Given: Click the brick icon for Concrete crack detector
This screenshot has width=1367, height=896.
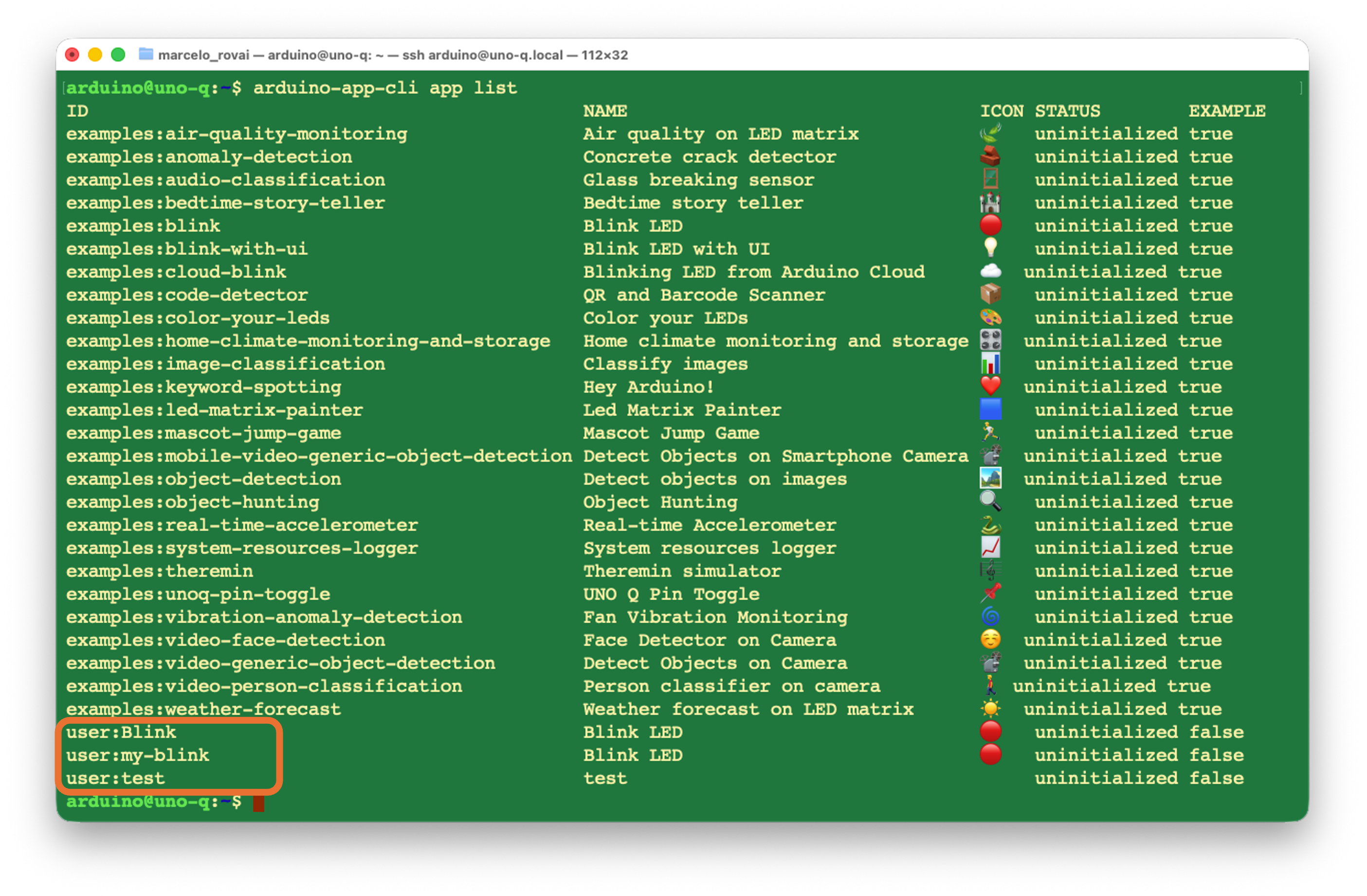Looking at the screenshot, I should tap(990, 157).
